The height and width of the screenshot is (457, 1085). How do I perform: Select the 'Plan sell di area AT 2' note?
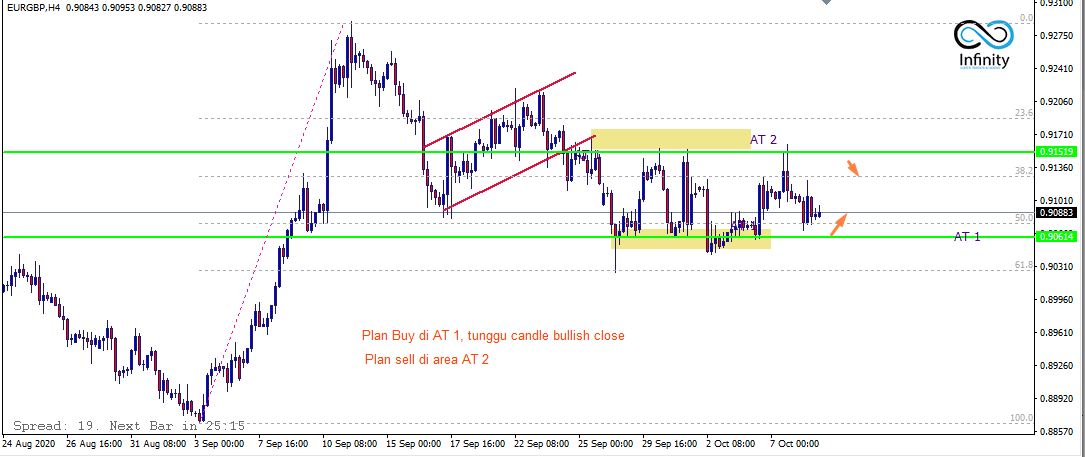click(x=428, y=360)
